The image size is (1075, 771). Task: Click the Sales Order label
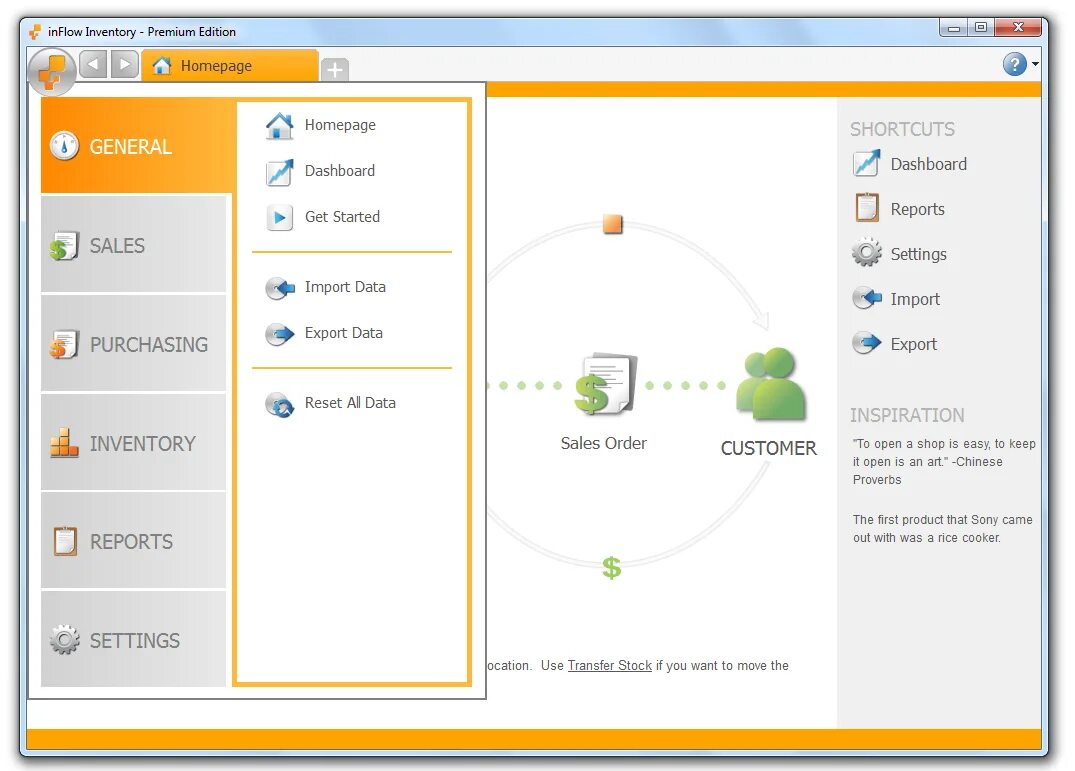[x=603, y=443]
